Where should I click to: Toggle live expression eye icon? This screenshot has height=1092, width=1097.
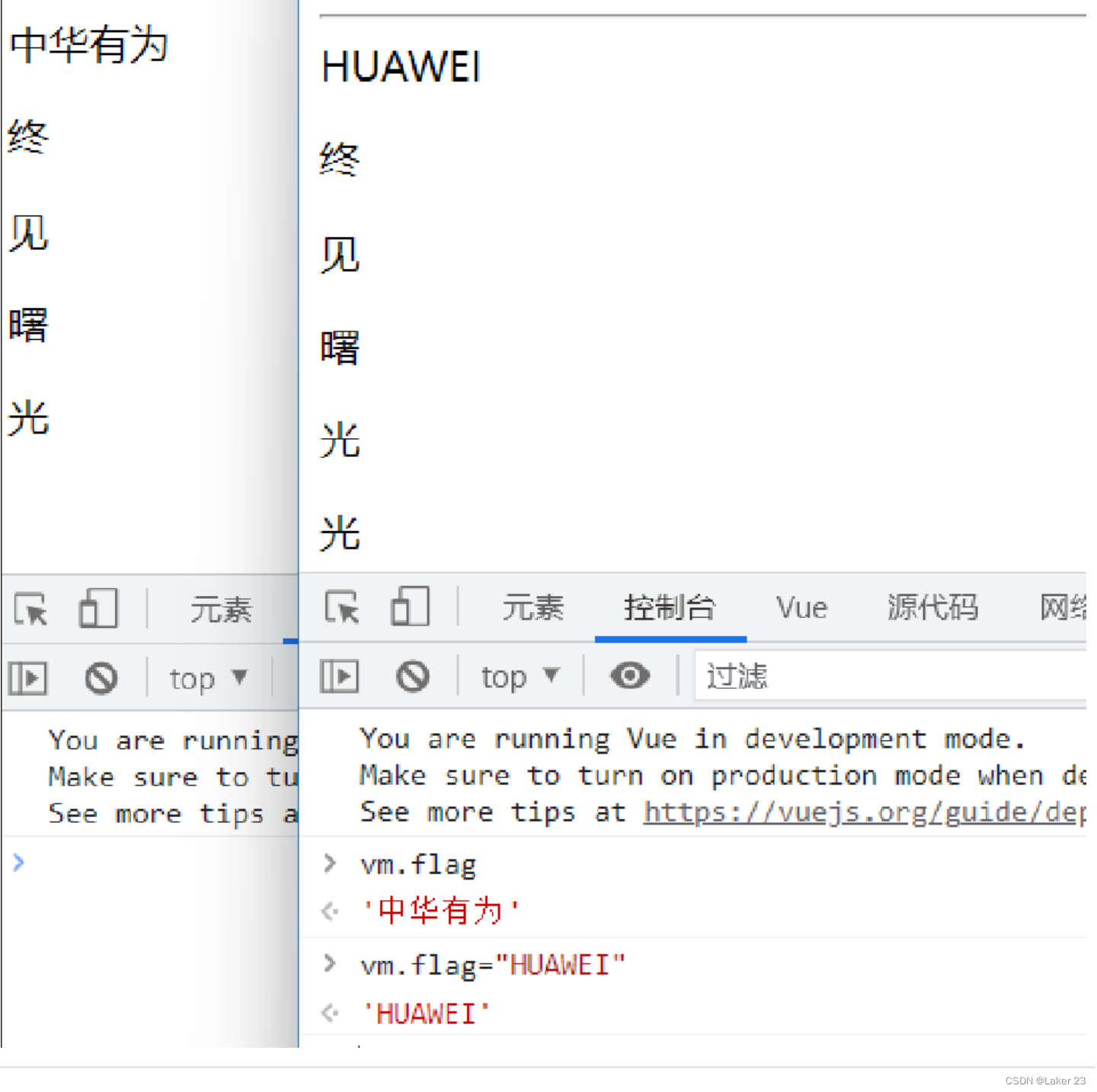coord(630,675)
